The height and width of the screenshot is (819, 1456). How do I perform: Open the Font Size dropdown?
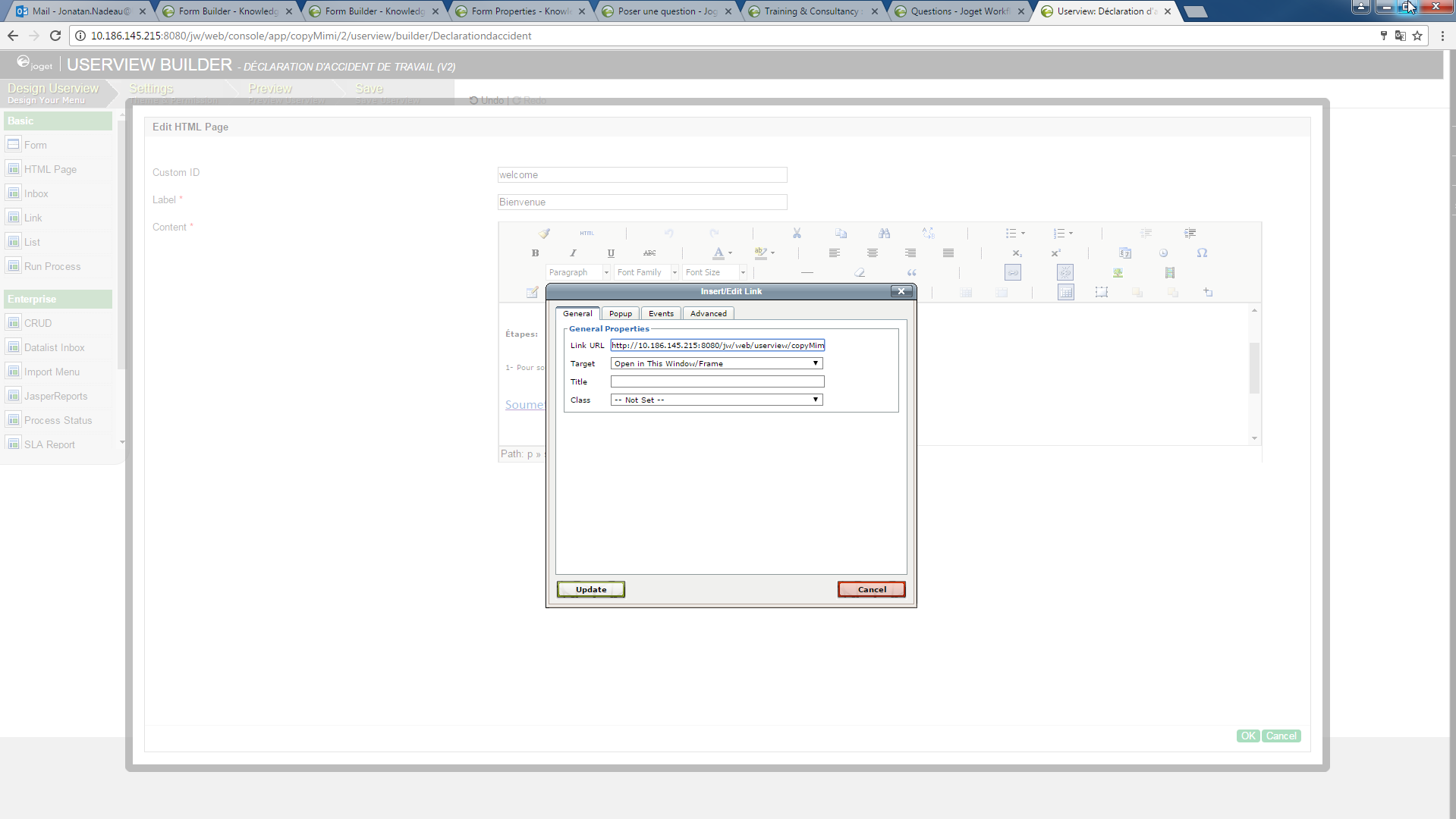pyautogui.click(x=715, y=272)
